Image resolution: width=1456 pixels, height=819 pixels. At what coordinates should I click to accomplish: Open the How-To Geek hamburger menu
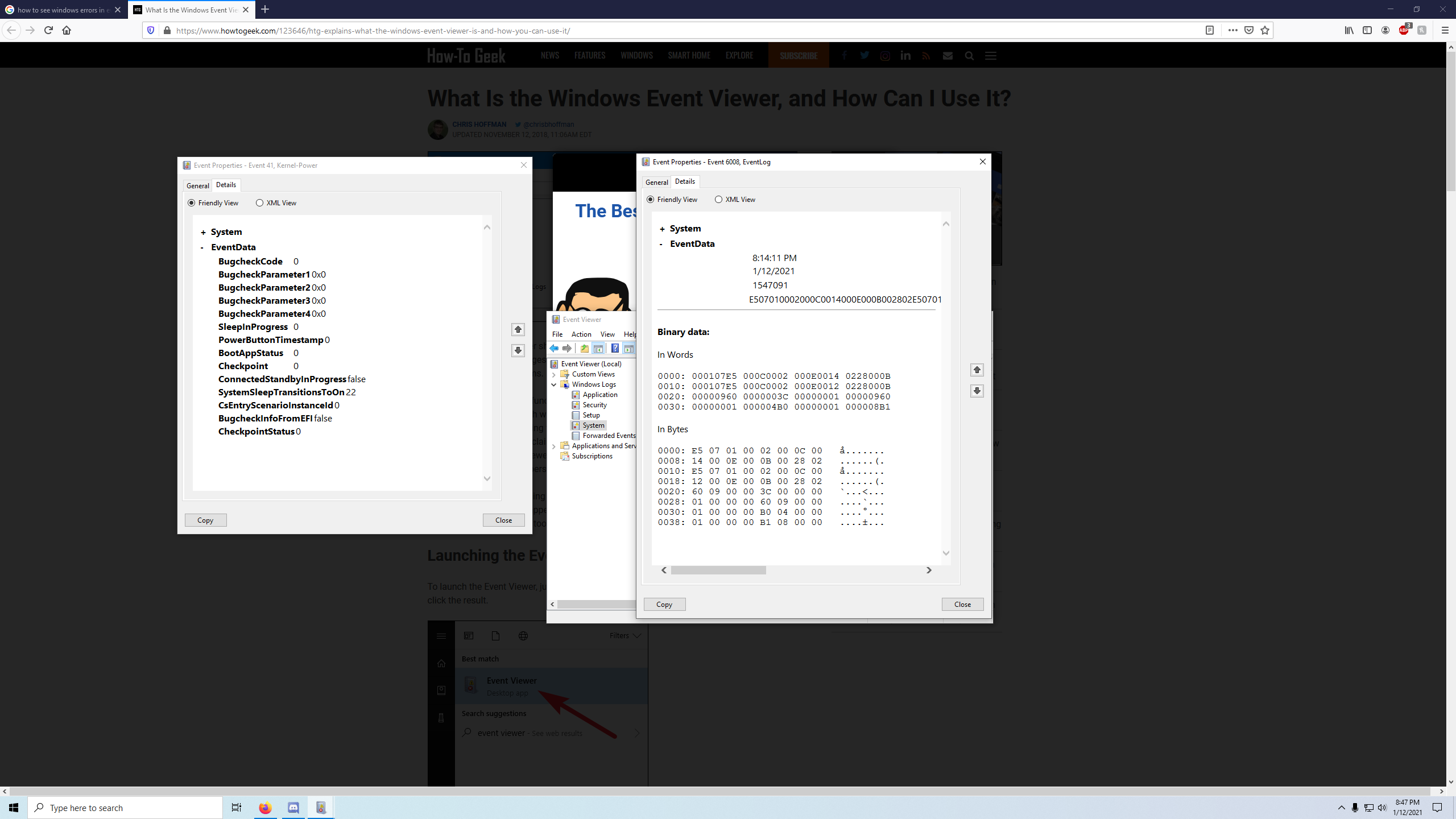[991, 56]
